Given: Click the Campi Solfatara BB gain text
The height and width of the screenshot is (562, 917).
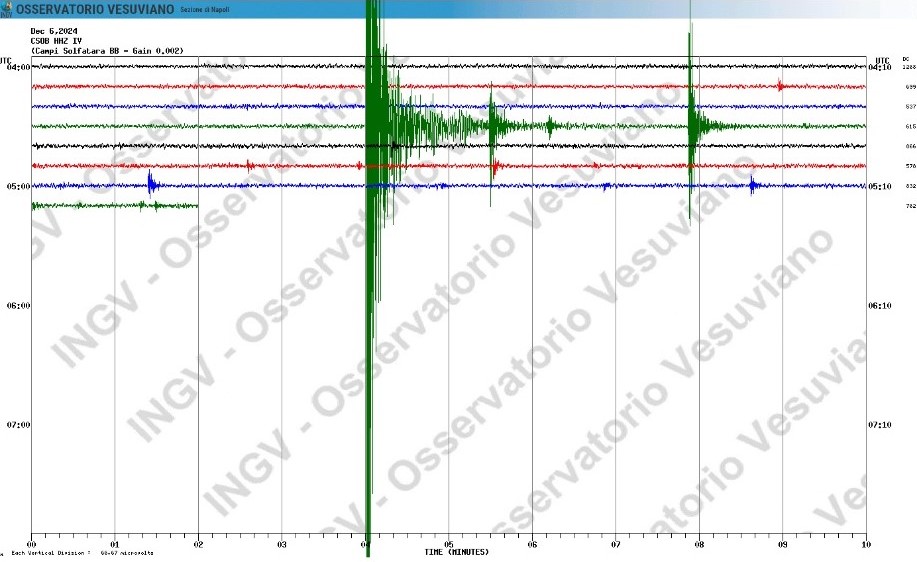Looking at the screenshot, I should pyautogui.click(x=107, y=50).
